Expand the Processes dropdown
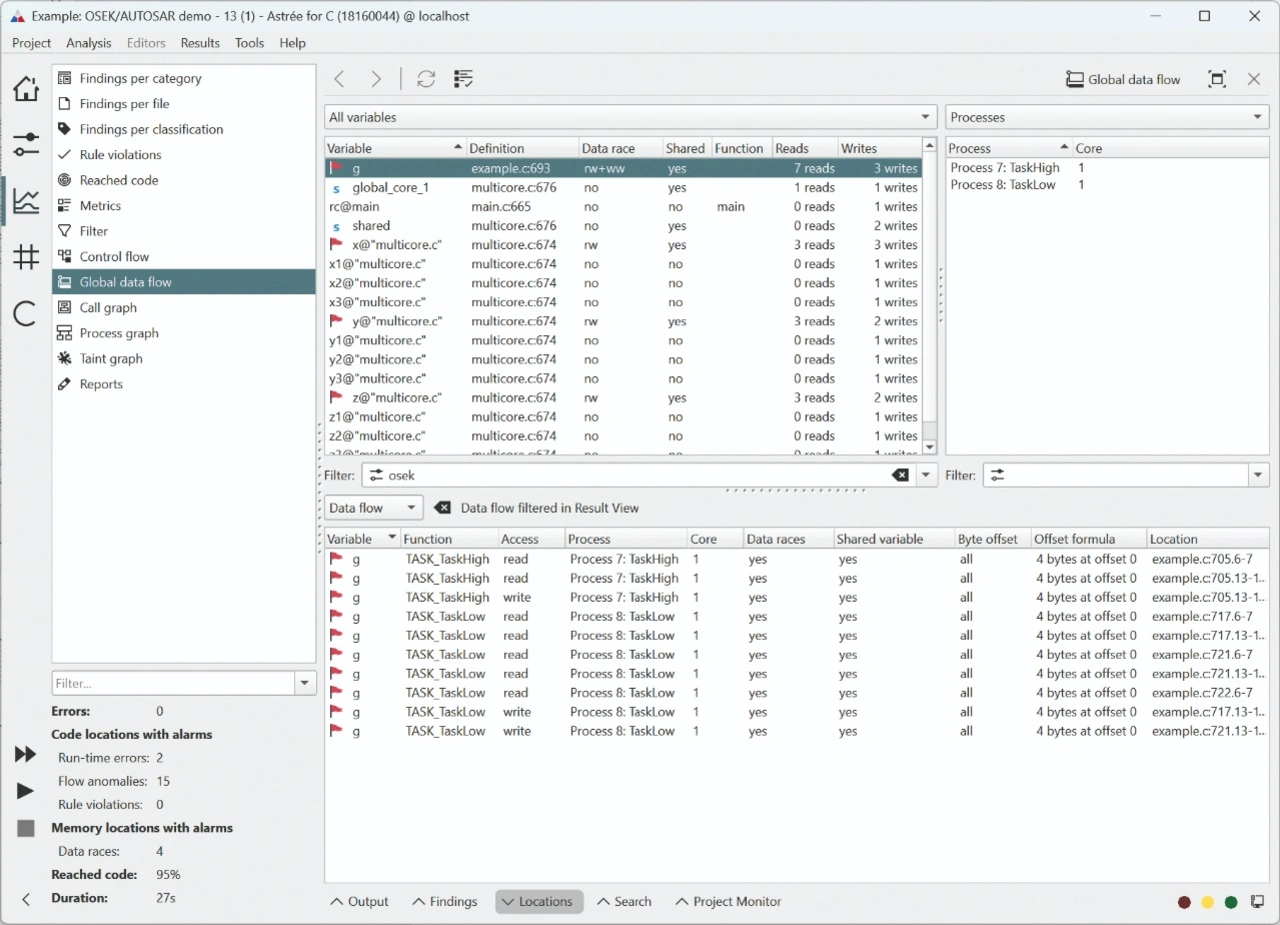1280x925 pixels. point(1106,117)
